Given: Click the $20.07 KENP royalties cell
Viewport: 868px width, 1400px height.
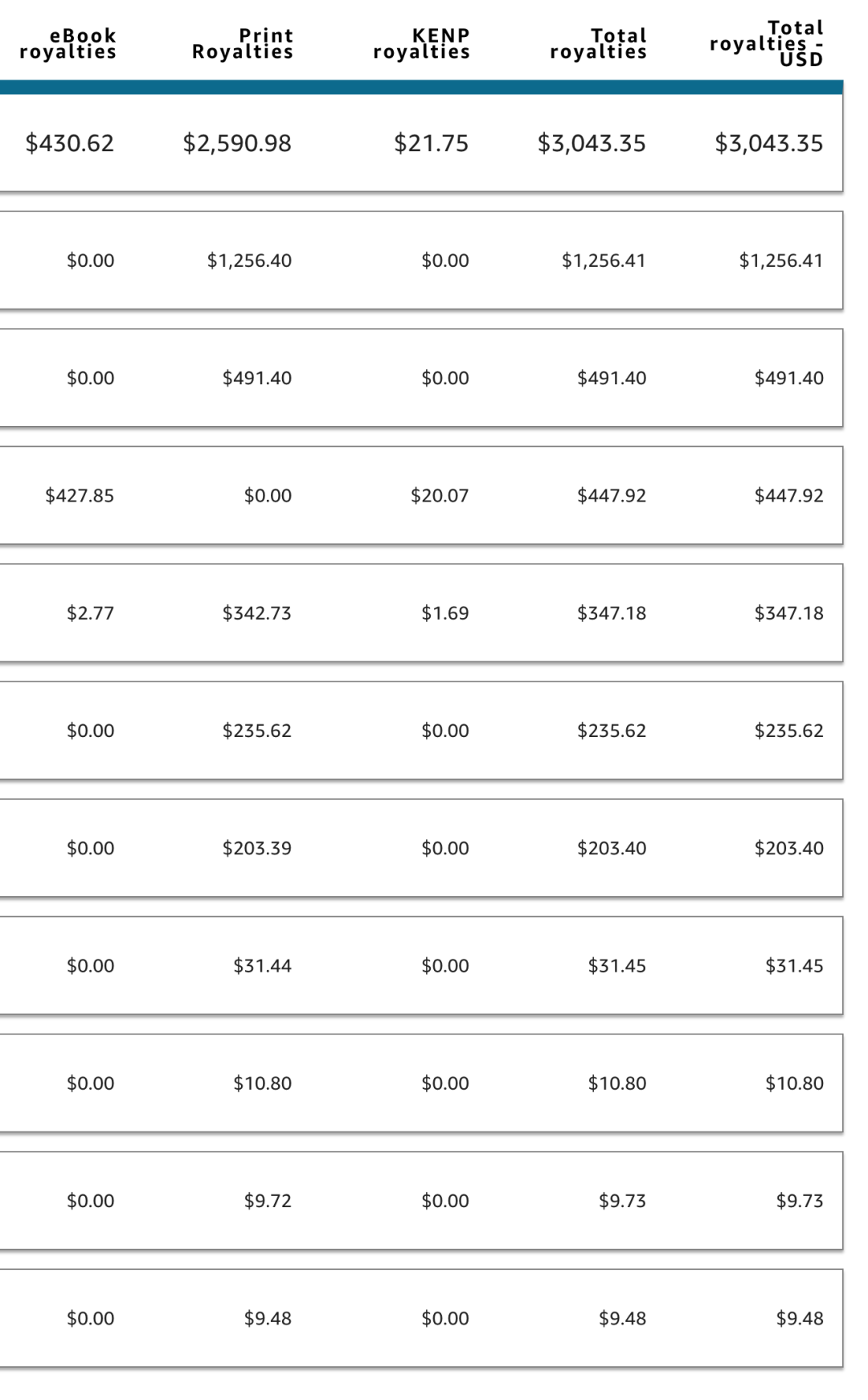Looking at the screenshot, I should click(440, 496).
